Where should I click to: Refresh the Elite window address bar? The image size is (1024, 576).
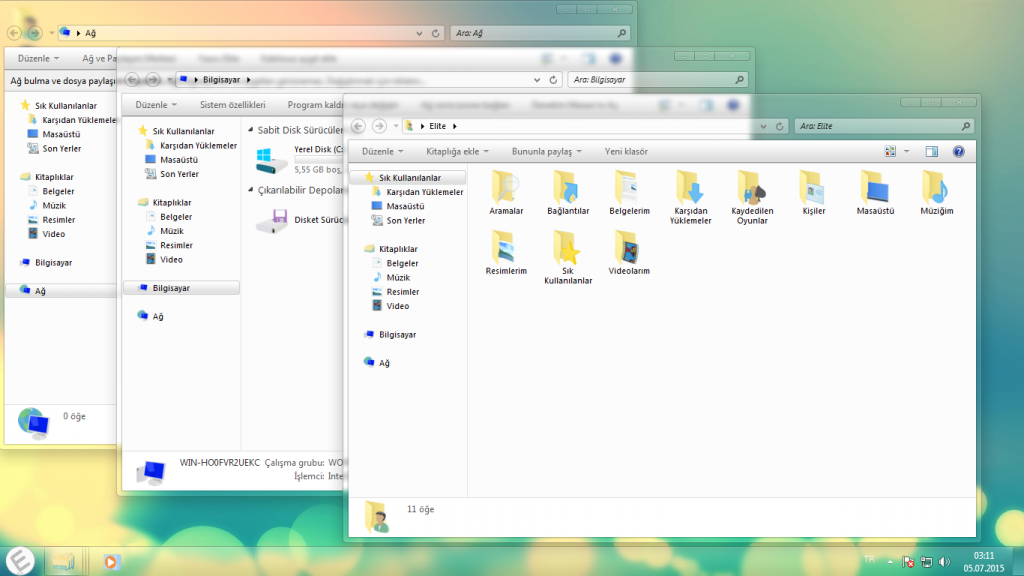pyautogui.click(x=779, y=126)
